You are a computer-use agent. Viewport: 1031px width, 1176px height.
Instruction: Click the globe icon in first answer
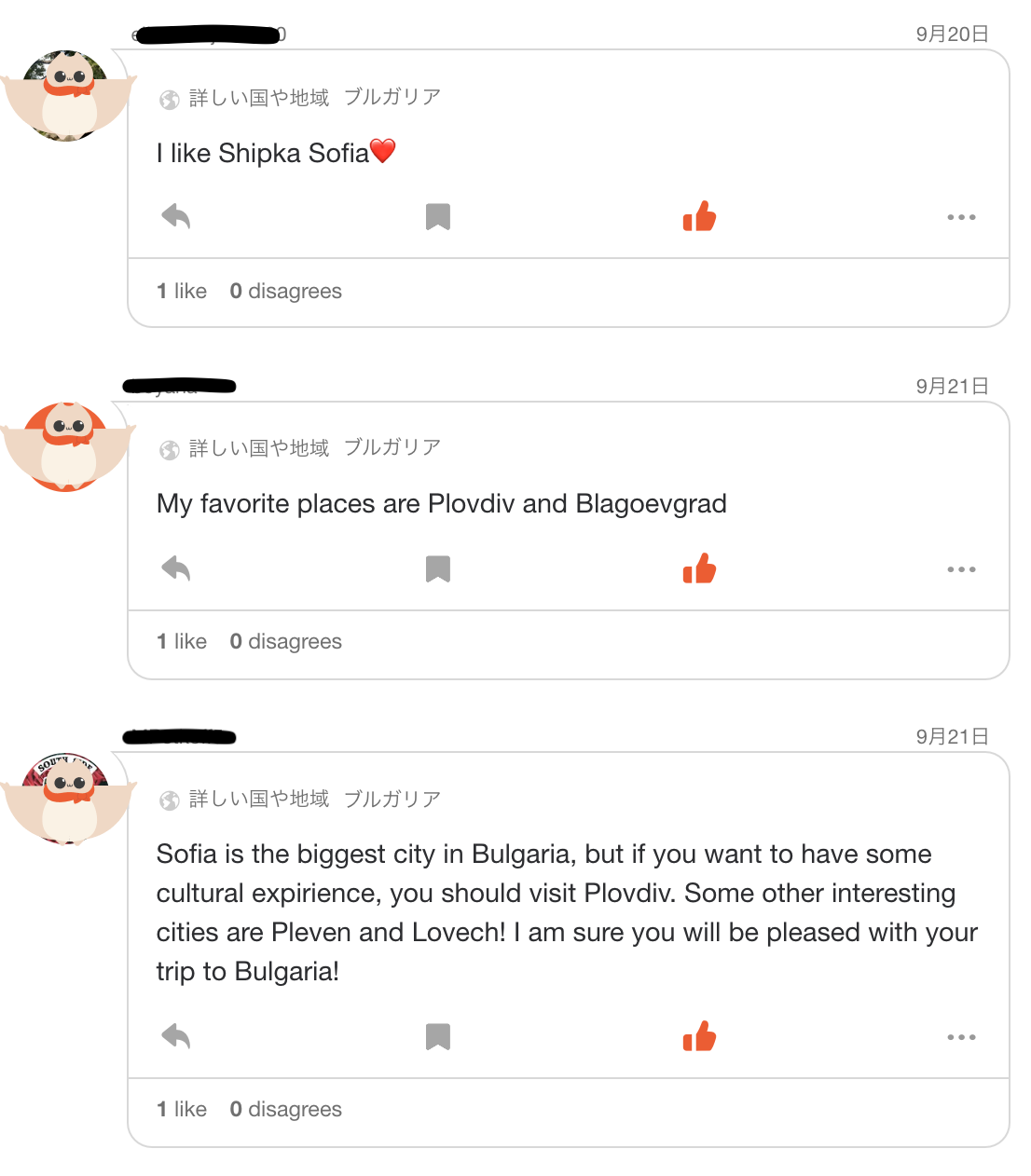tap(170, 100)
